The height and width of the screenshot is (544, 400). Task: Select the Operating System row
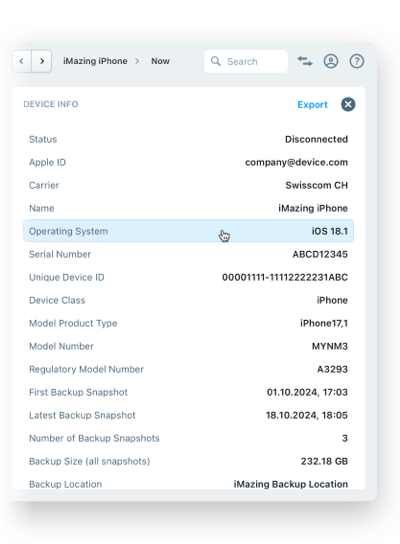point(188,231)
